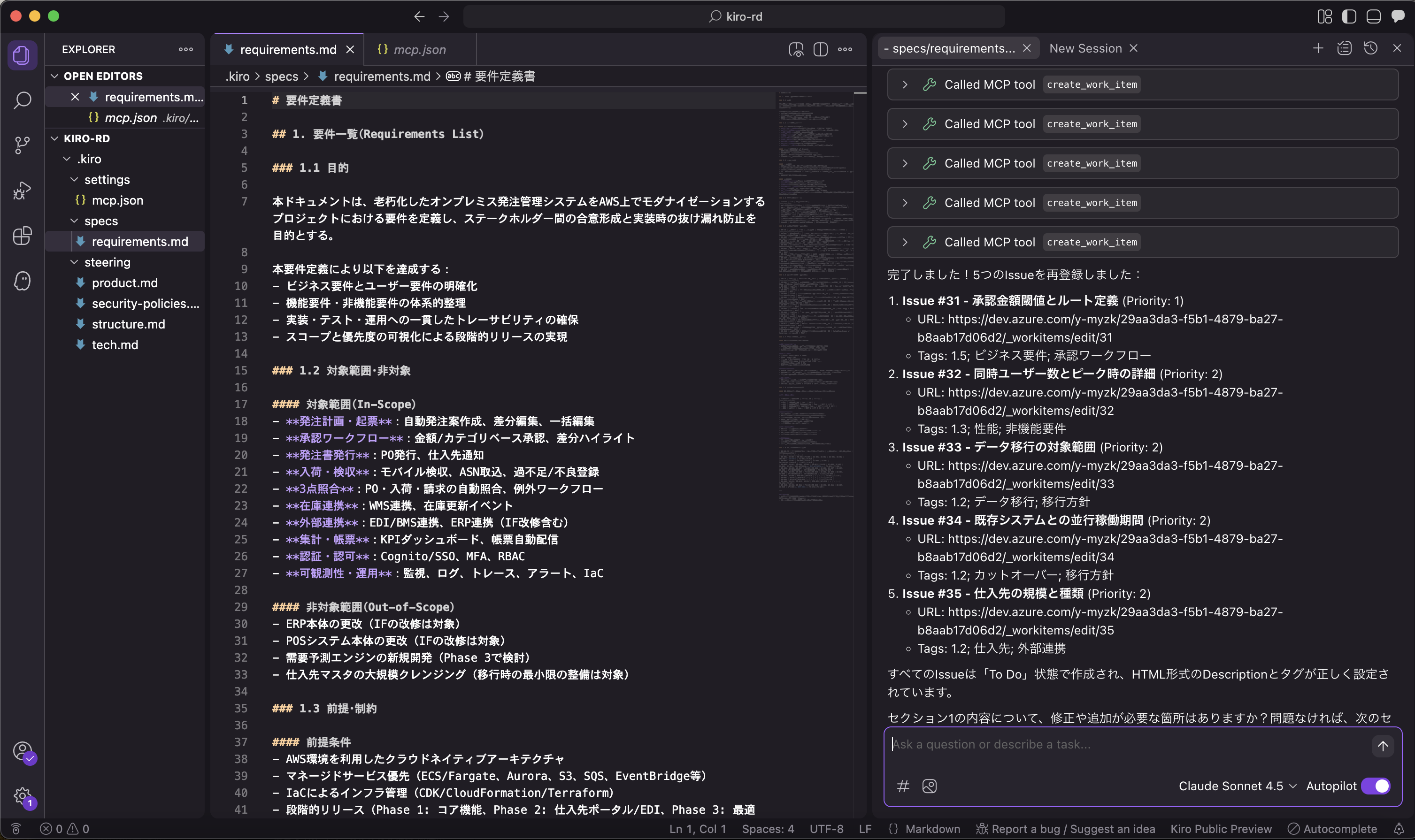The image size is (1415, 840).
Task: Expand the first create_work_item tool call
Action: 905,84
